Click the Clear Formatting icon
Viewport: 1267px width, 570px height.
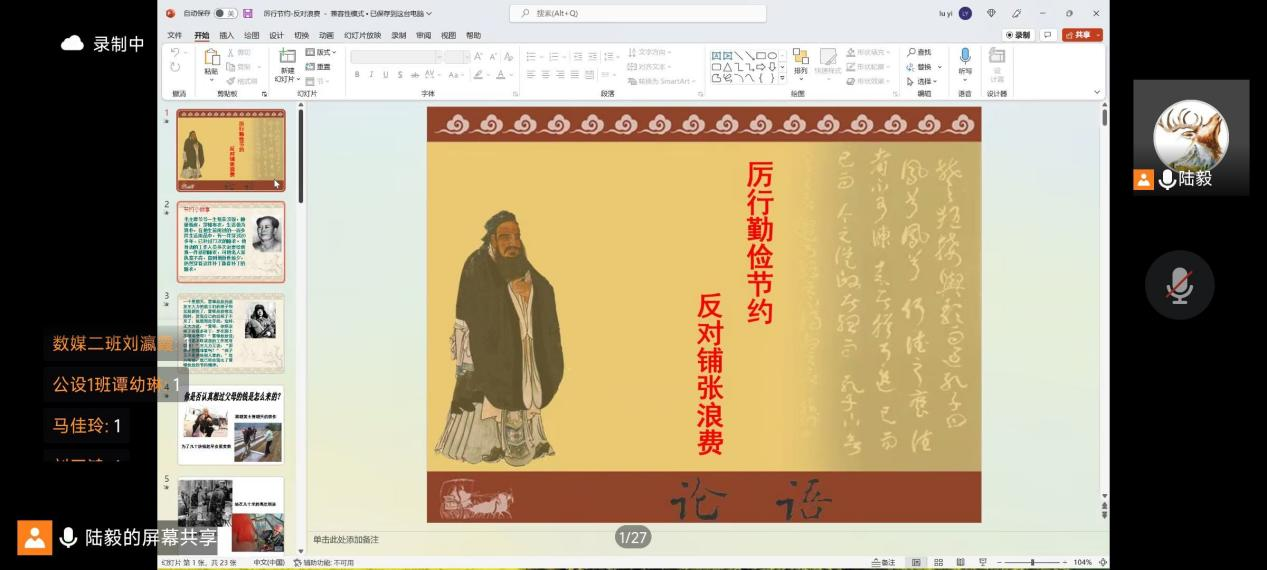click(x=508, y=57)
